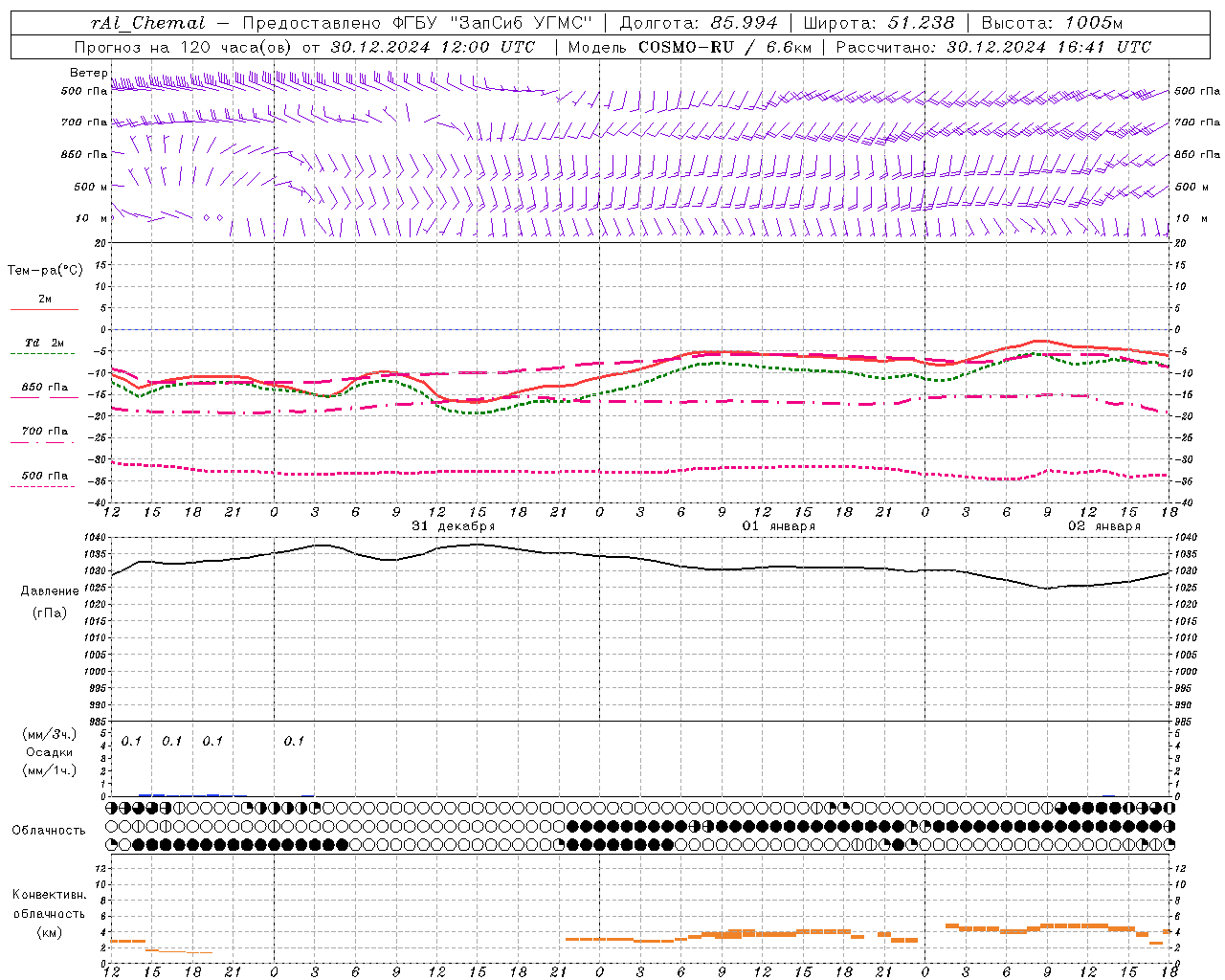
Task: Click the latitude value Широта: 51.238
Action: pos(880,23)
